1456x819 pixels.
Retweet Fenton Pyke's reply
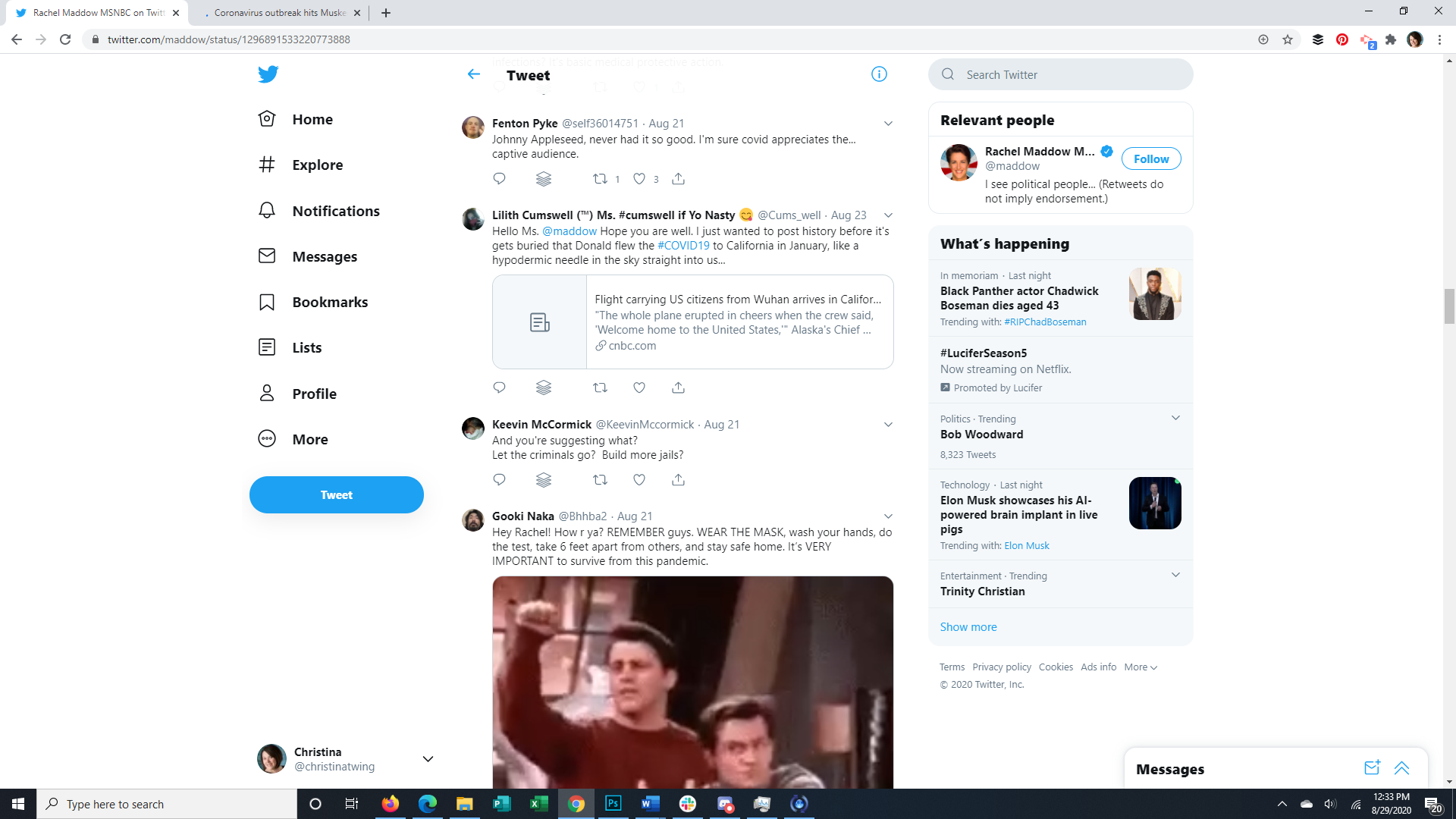600,179
